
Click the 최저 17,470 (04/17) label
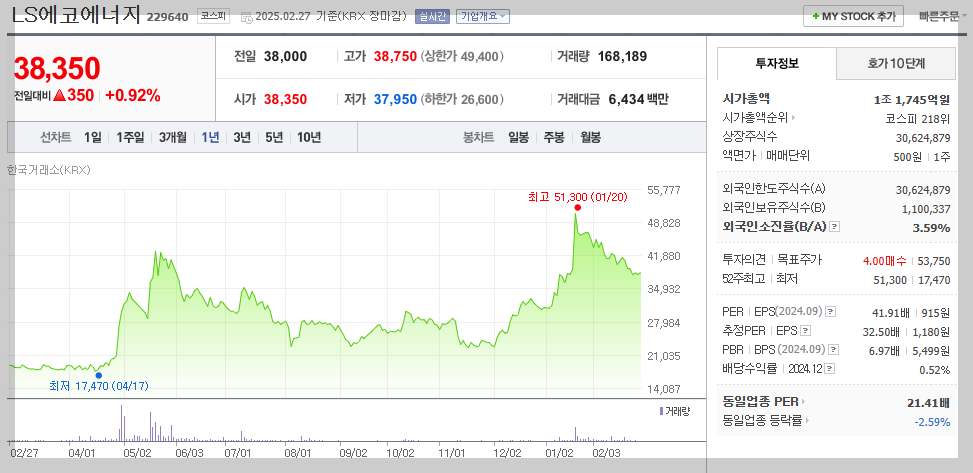click(x=99, y=386)
